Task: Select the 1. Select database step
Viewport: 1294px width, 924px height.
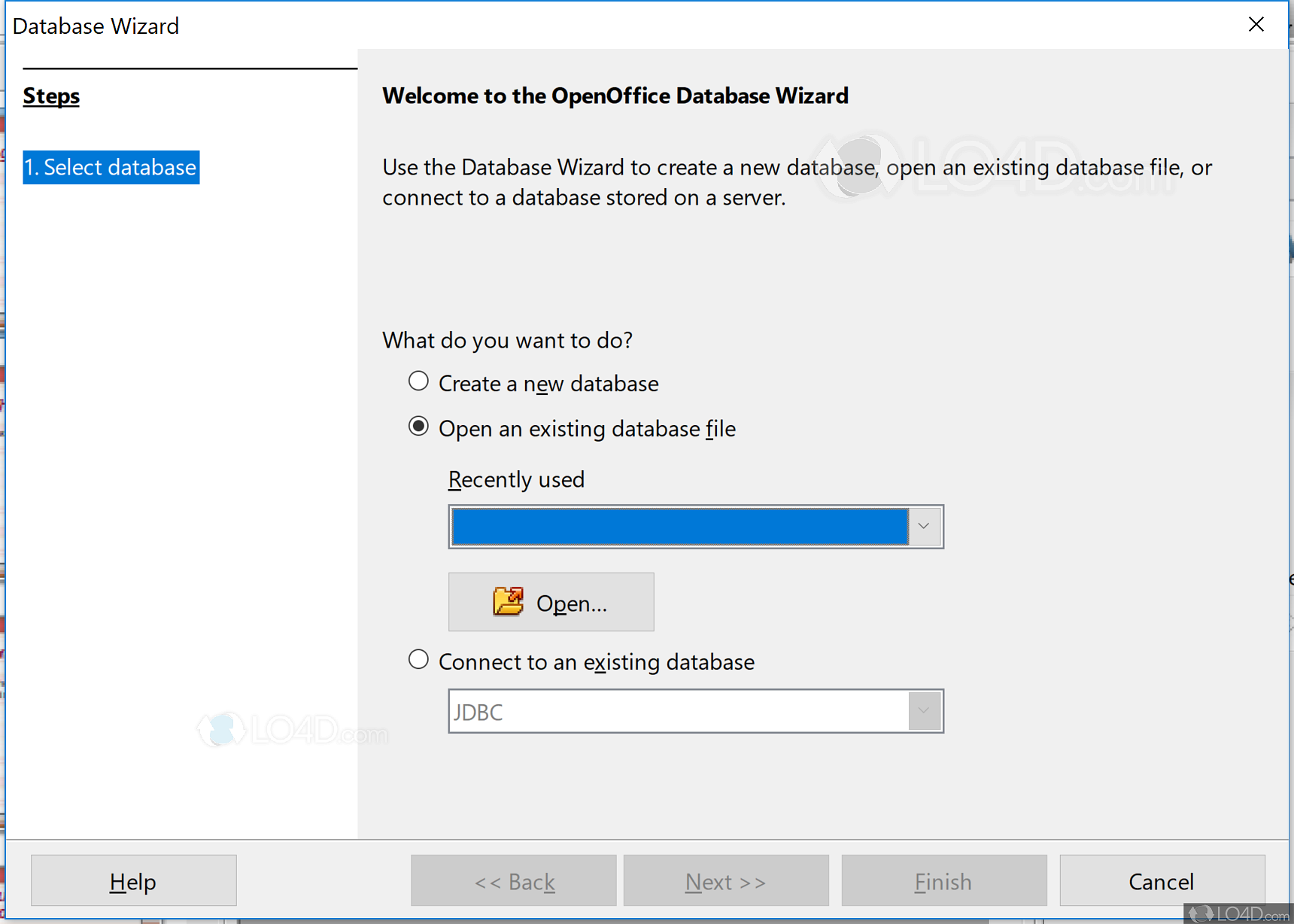Action: click(x=111, y=167)
